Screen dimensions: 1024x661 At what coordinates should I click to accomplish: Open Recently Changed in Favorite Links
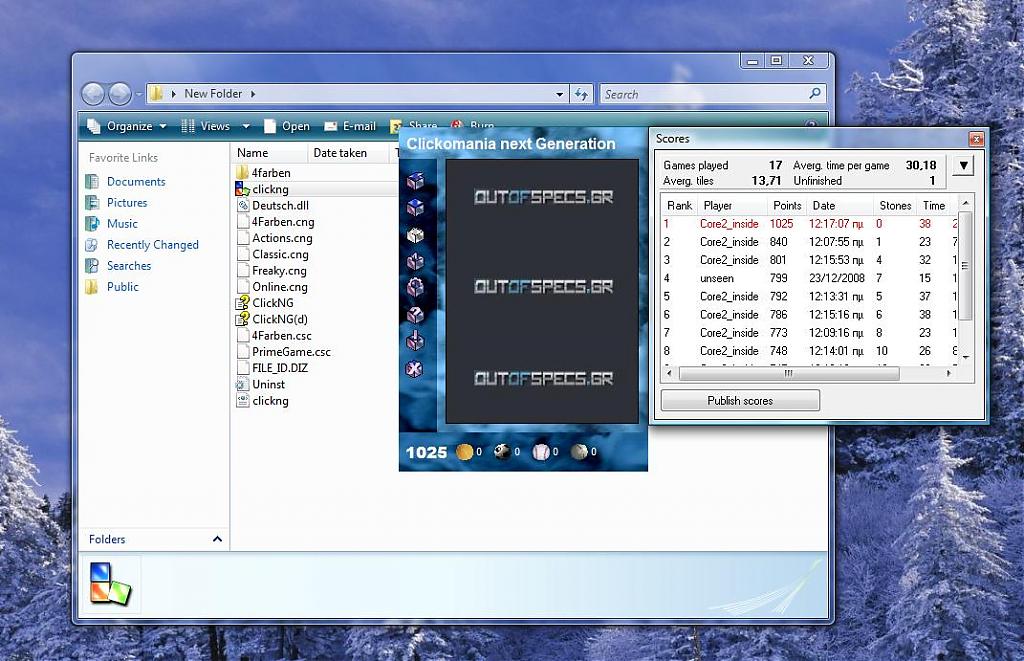pos(142,244)
